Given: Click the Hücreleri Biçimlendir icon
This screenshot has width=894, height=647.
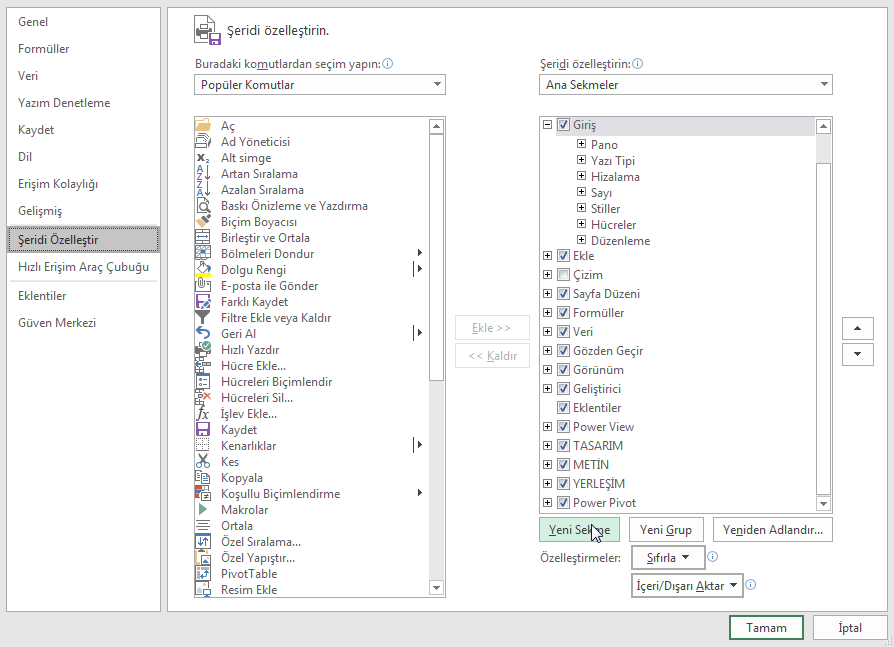Looking at the screenshot, I should [203, 381].
